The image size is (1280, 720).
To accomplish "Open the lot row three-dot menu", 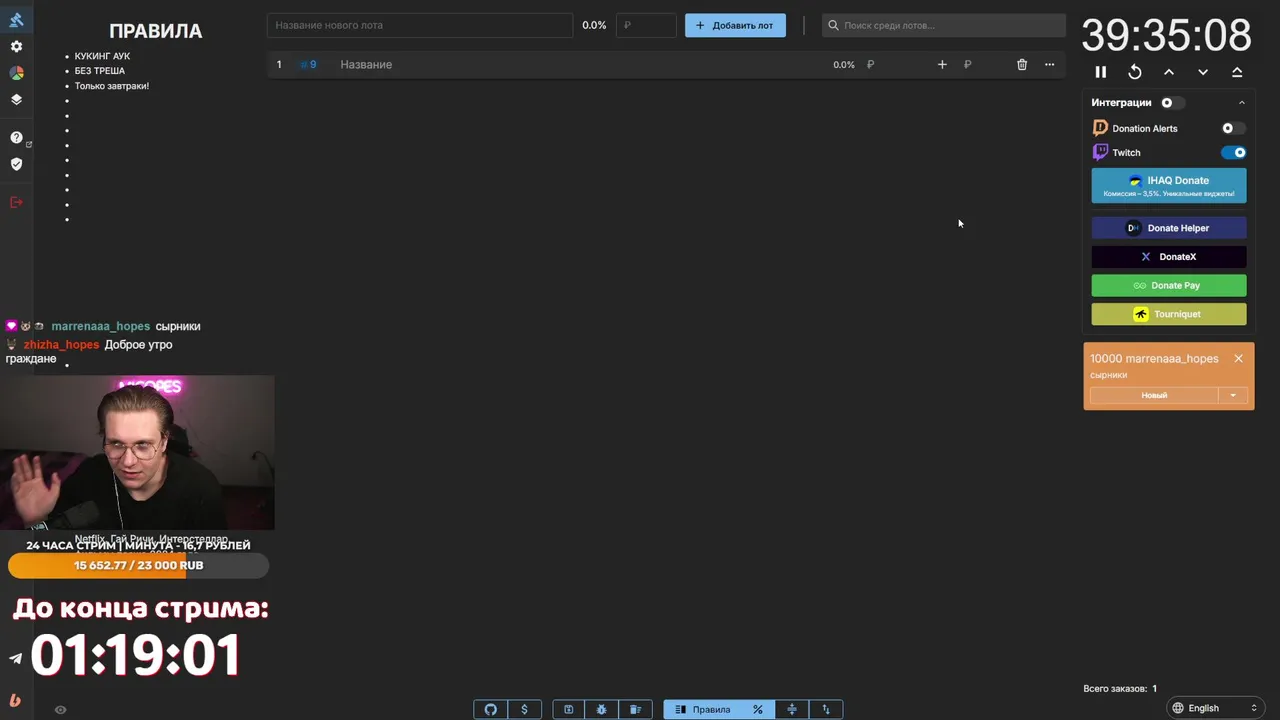I will tap(1049, 64).
